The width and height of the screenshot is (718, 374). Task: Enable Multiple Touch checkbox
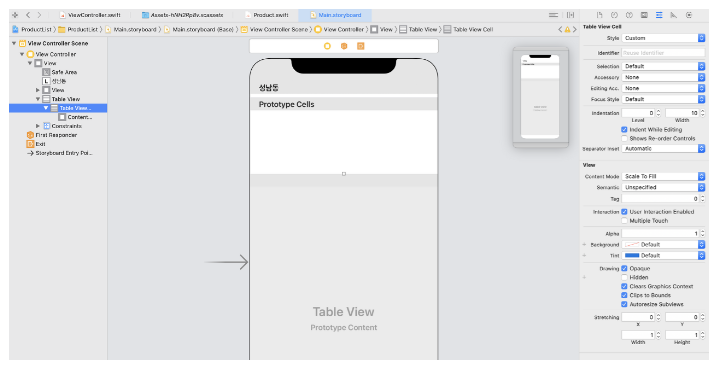click(624, 221)
